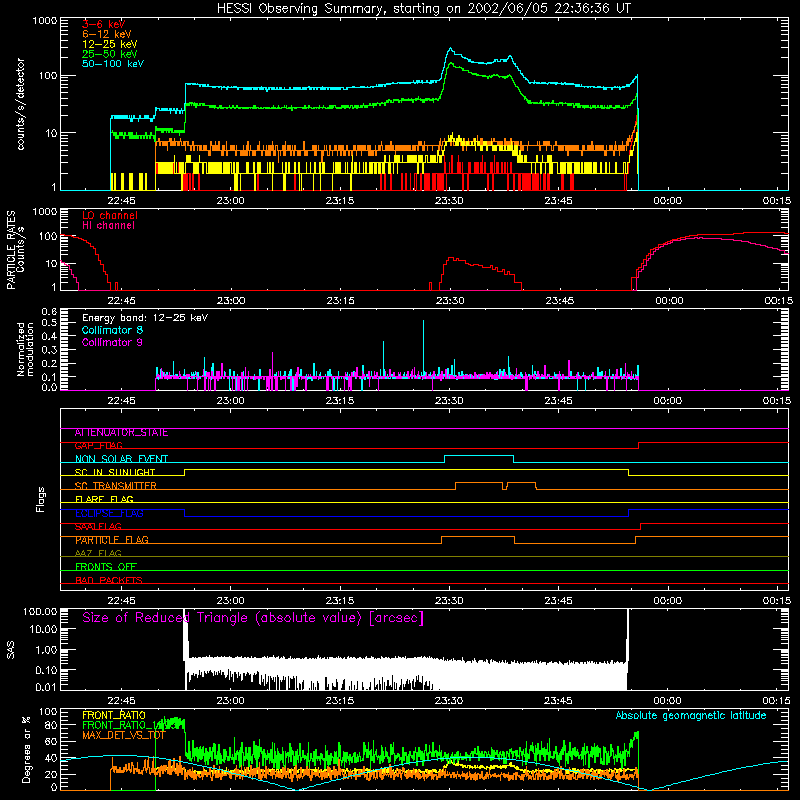Viewport: 800px width, 800px height.
Task: Click '23:45' time label under the modulation panel
Action: click(558, 401)
